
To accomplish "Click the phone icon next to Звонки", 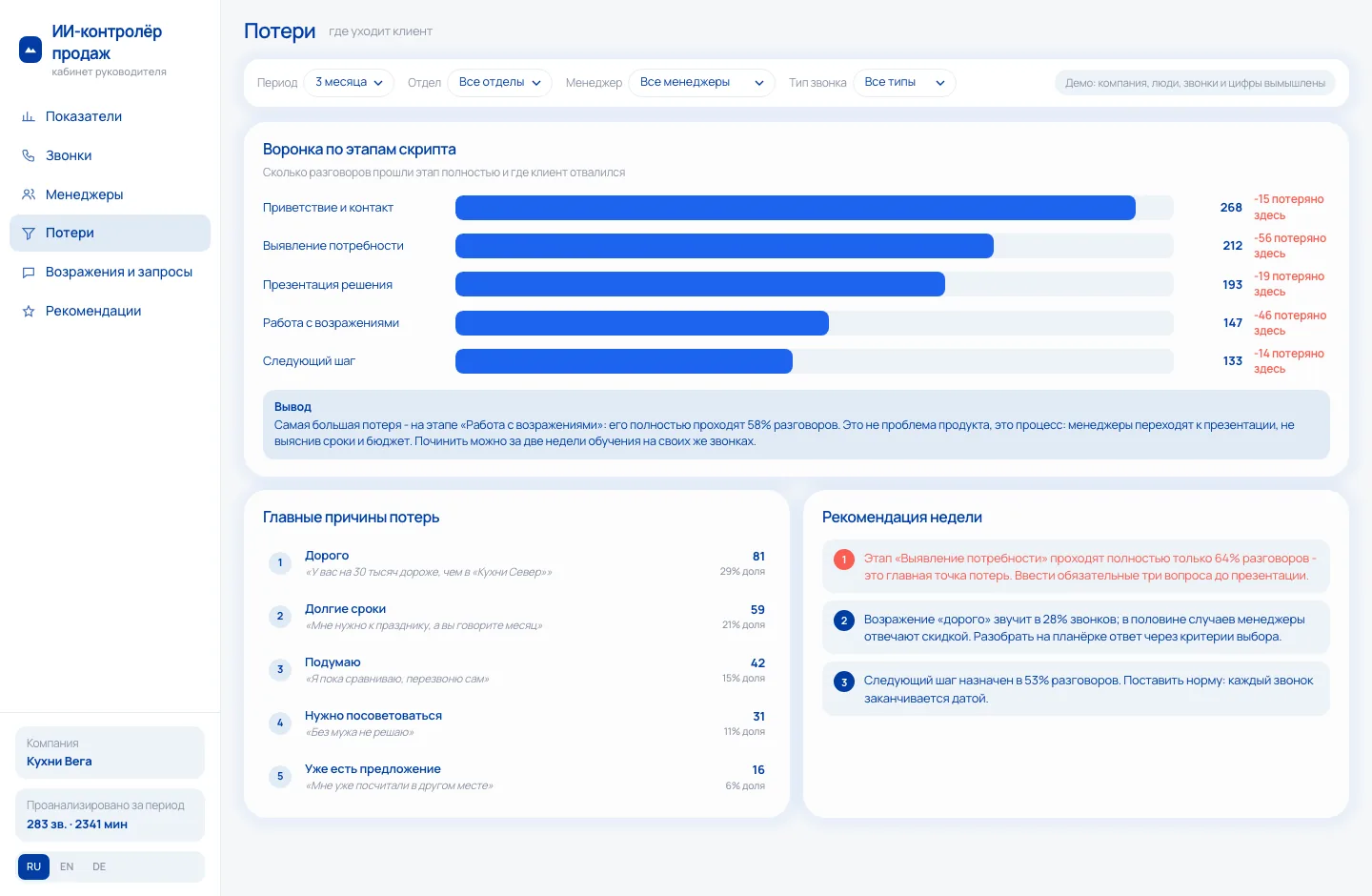I will 29,155.
